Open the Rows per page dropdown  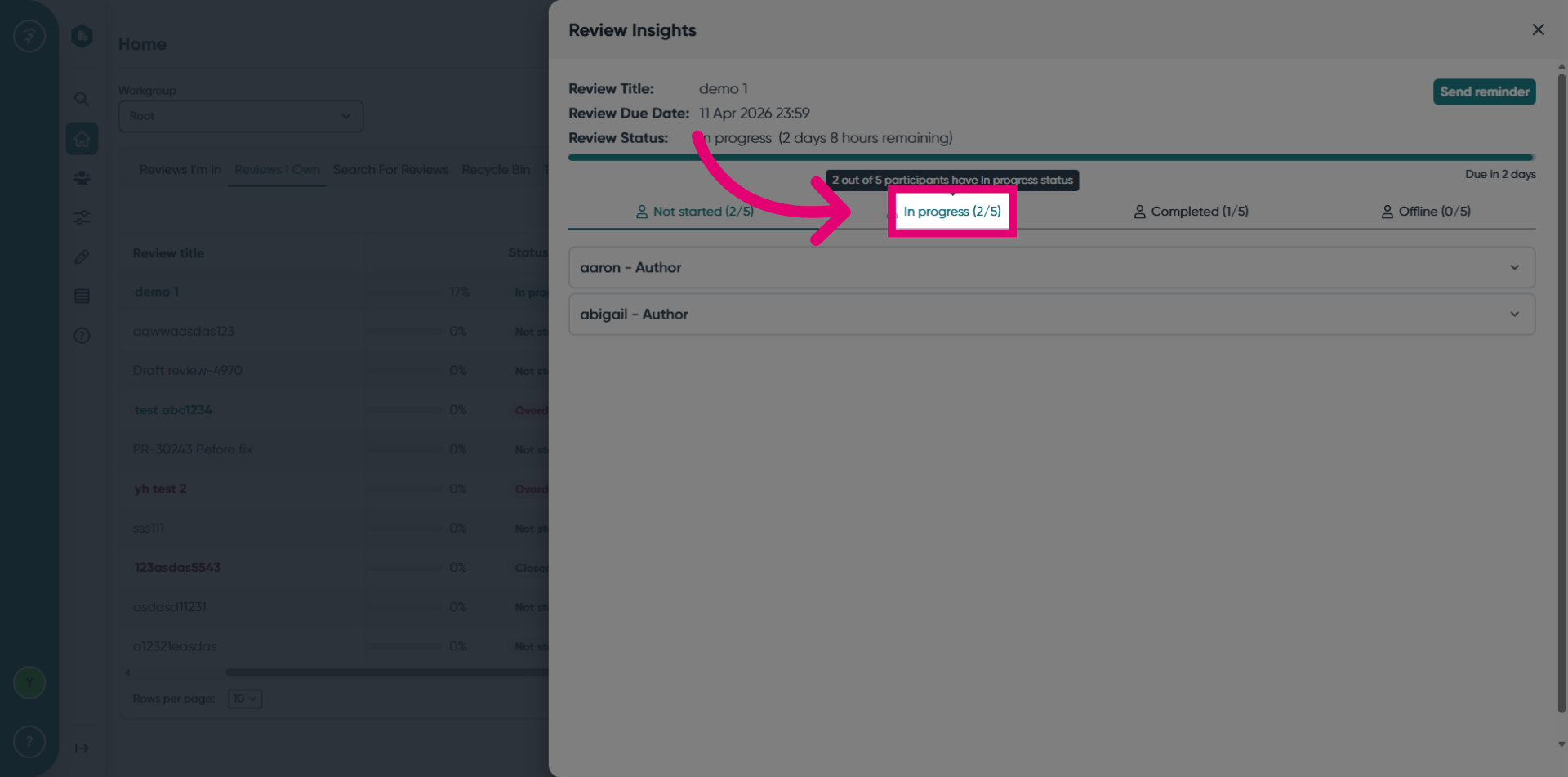(x=244, y=699)
